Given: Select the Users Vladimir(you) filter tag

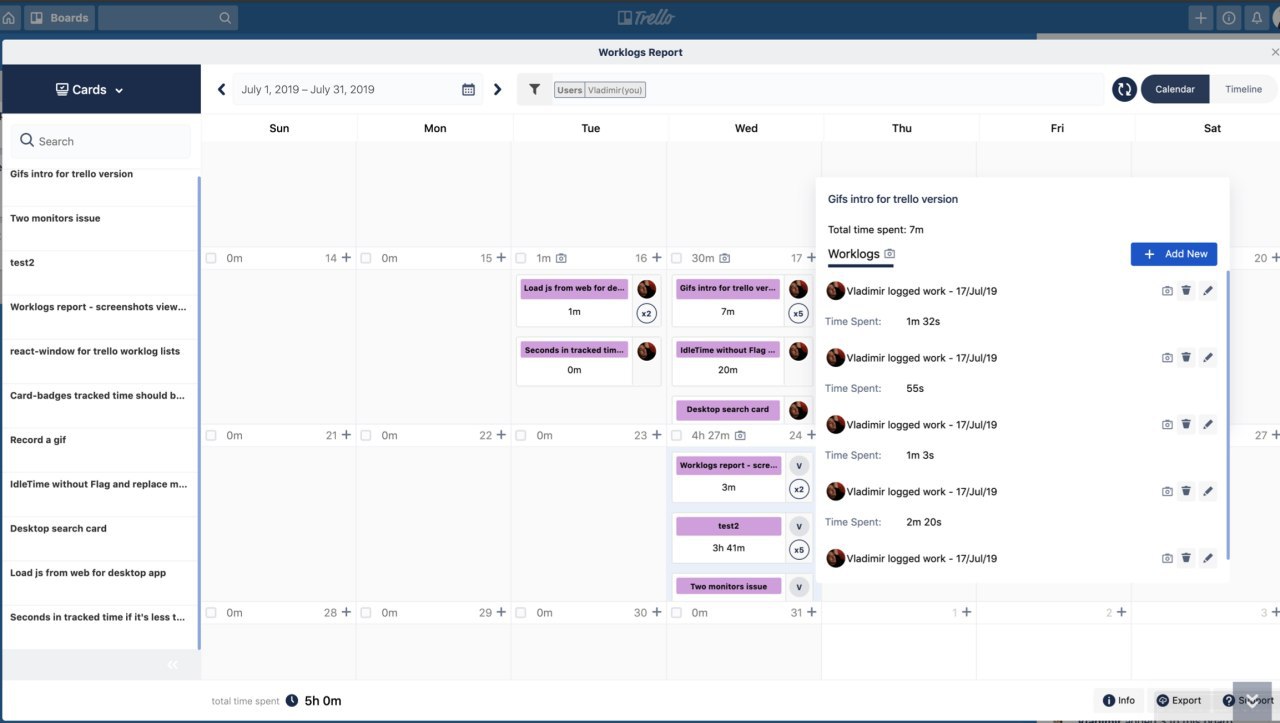Looking at the screenshot, I should coord(600,90).
